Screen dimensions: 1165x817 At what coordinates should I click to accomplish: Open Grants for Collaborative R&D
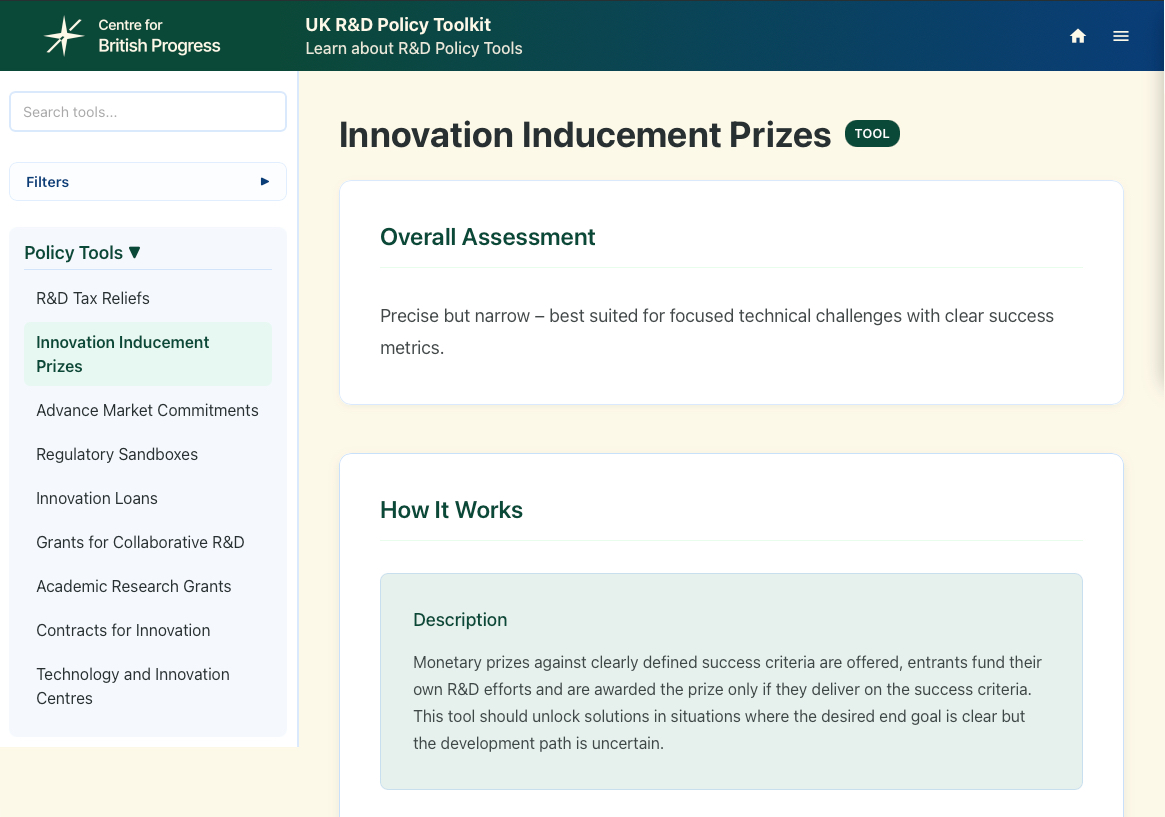pos(140,542)
